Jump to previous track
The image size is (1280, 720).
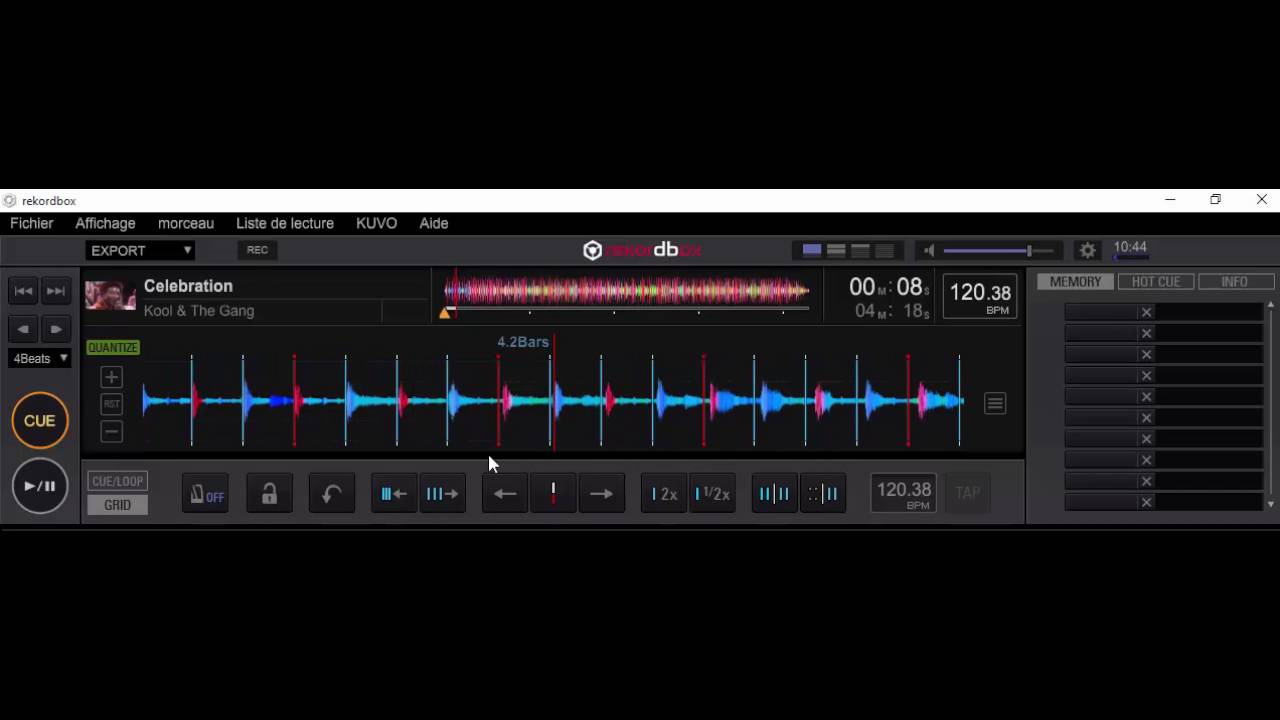24,291
